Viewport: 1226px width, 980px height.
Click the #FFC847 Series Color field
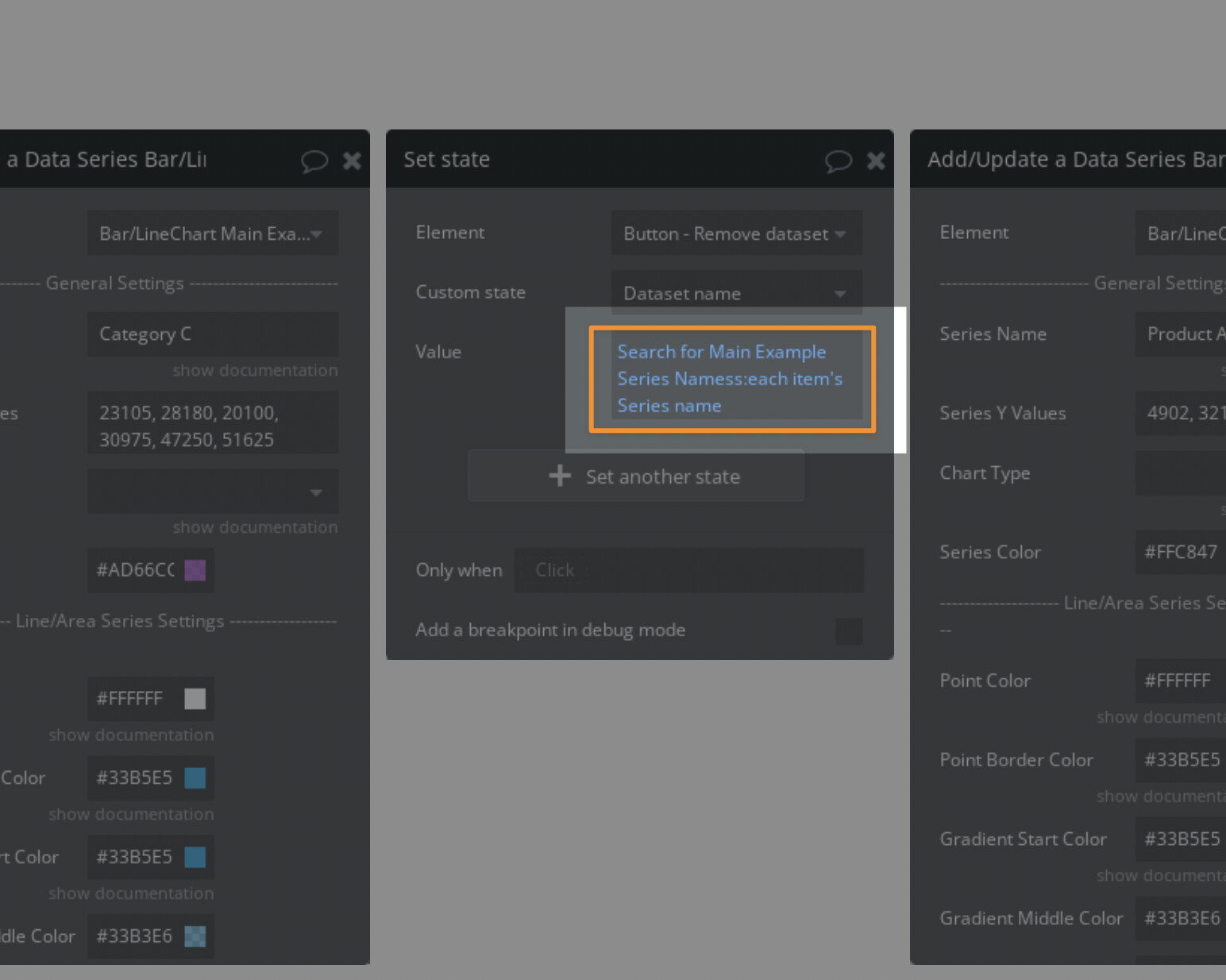coord(1181,552)
